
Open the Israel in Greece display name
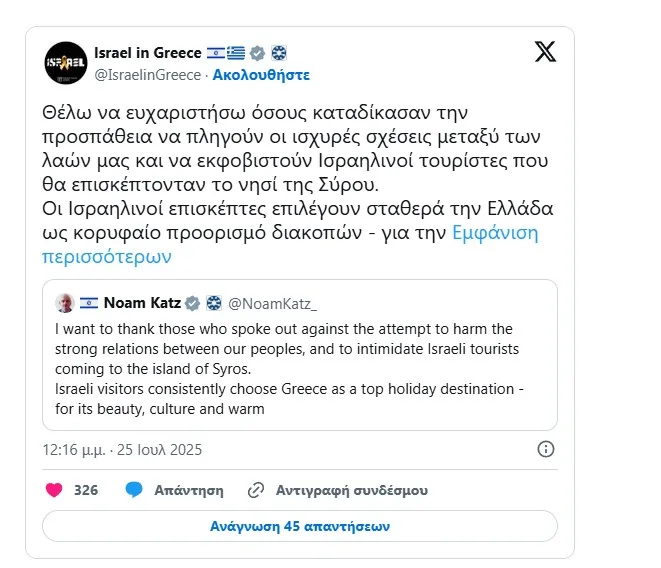tap(148, 52)
